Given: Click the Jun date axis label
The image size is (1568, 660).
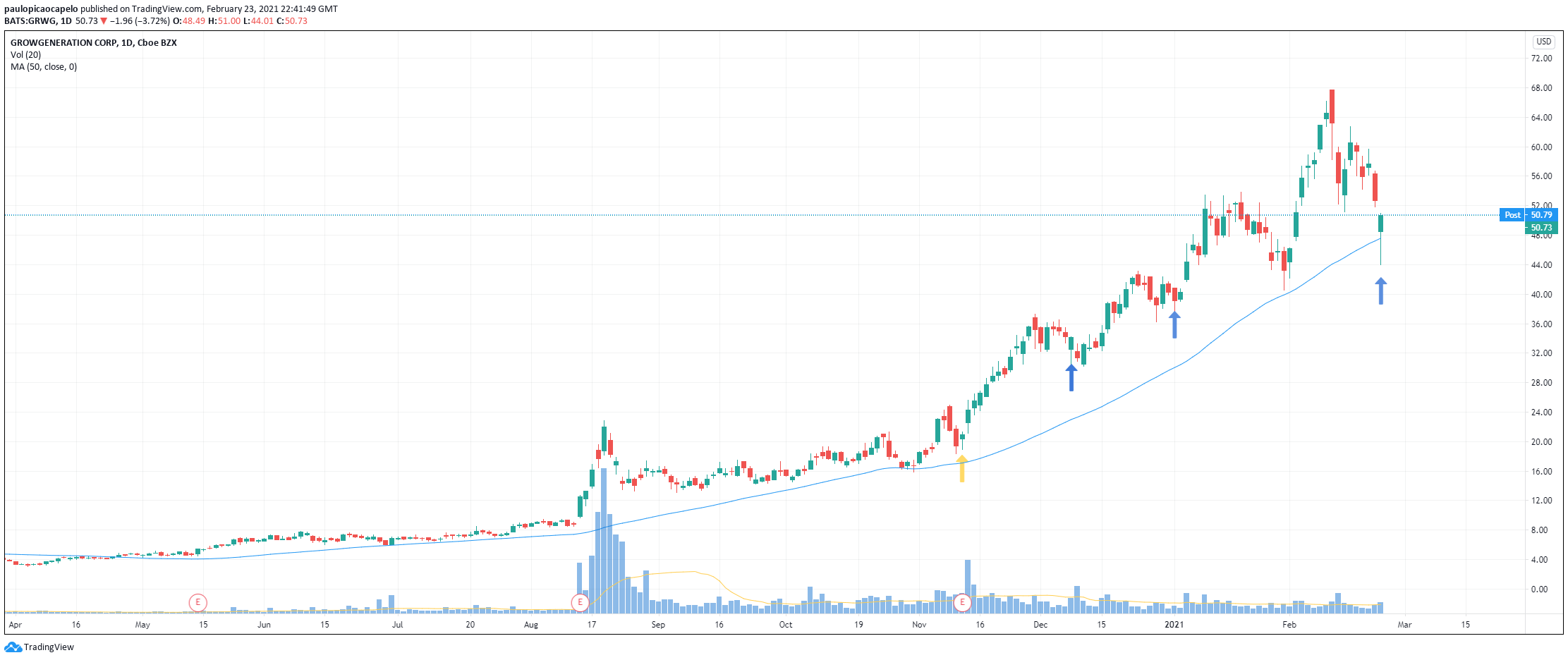Looking at the screenshot, I should (x=264, y=625).
